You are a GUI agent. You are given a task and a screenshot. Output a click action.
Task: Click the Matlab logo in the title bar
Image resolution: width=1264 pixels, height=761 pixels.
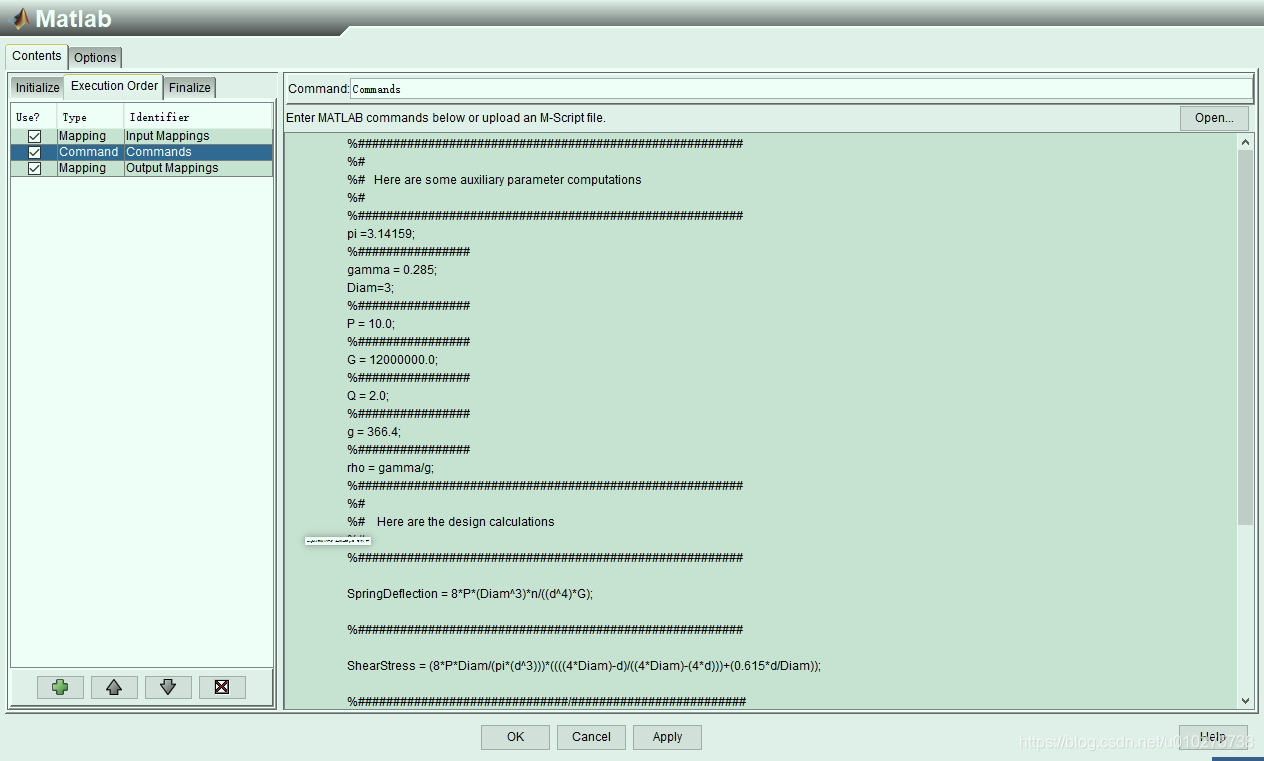(x=20, y=19)
